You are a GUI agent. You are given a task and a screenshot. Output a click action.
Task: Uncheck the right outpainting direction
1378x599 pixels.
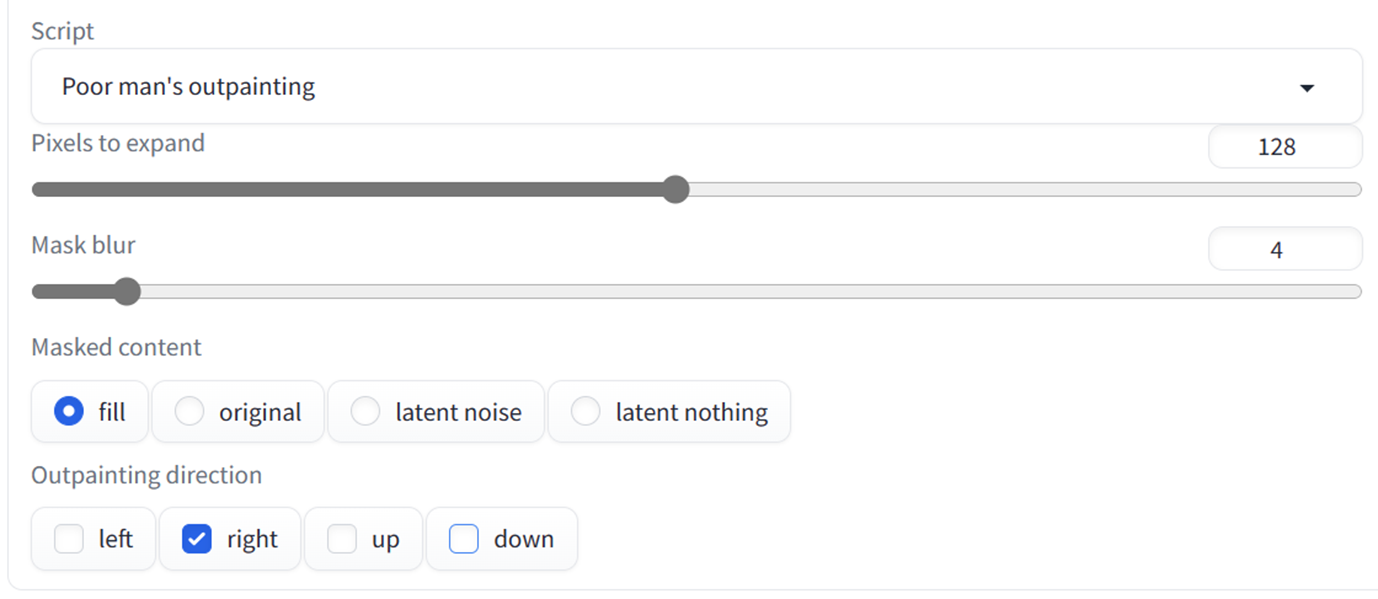click(x=197, y=539)
